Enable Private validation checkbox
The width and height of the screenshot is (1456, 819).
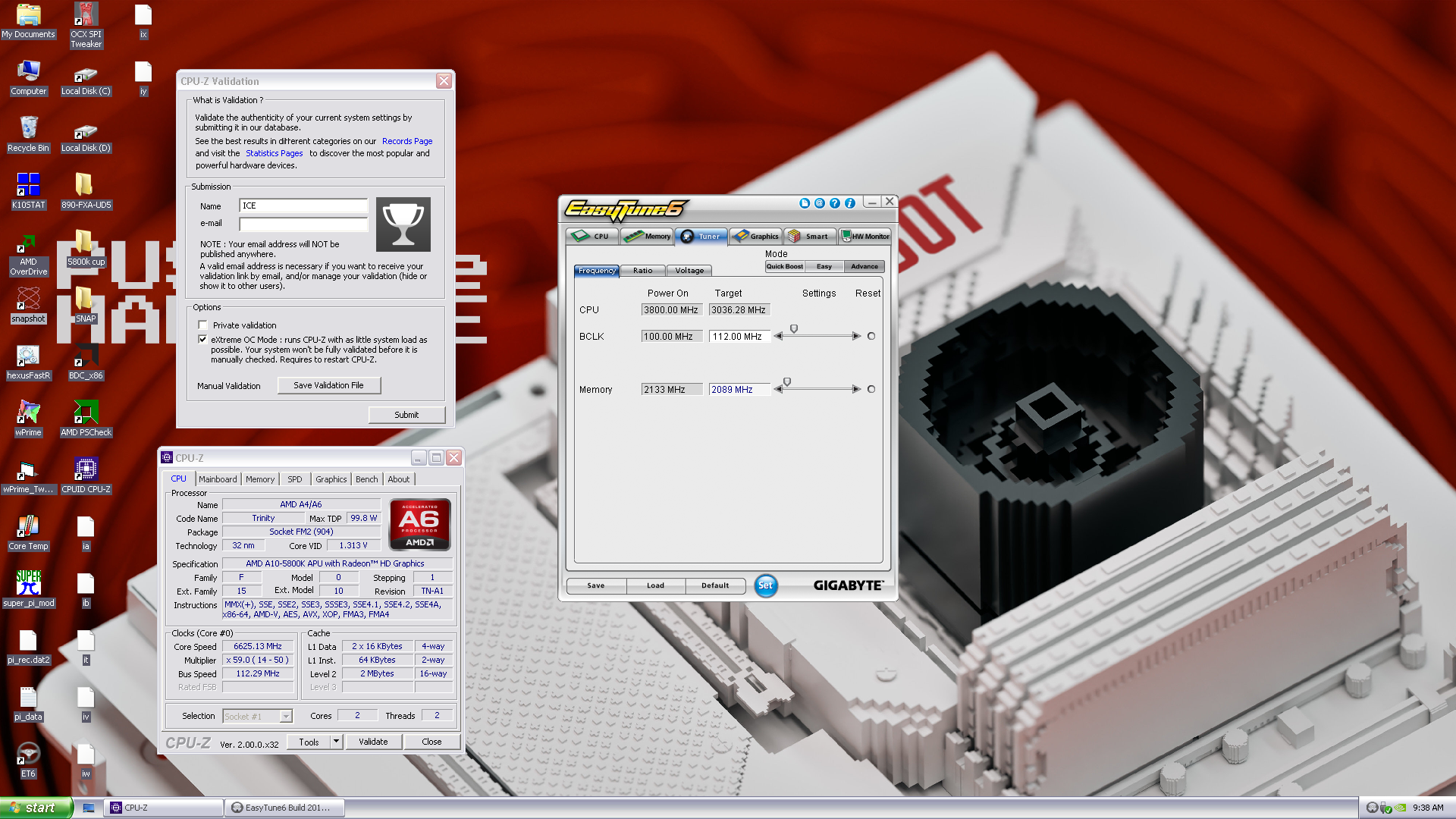tap(202, 325)
